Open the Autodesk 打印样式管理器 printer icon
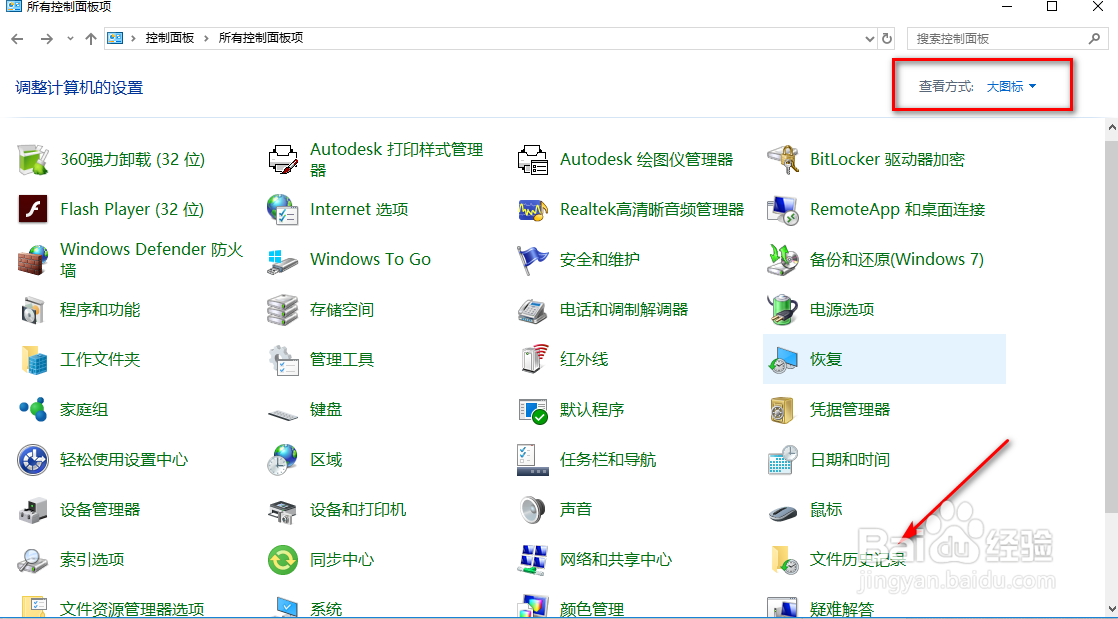1118x619 pixels. (283, 159)
